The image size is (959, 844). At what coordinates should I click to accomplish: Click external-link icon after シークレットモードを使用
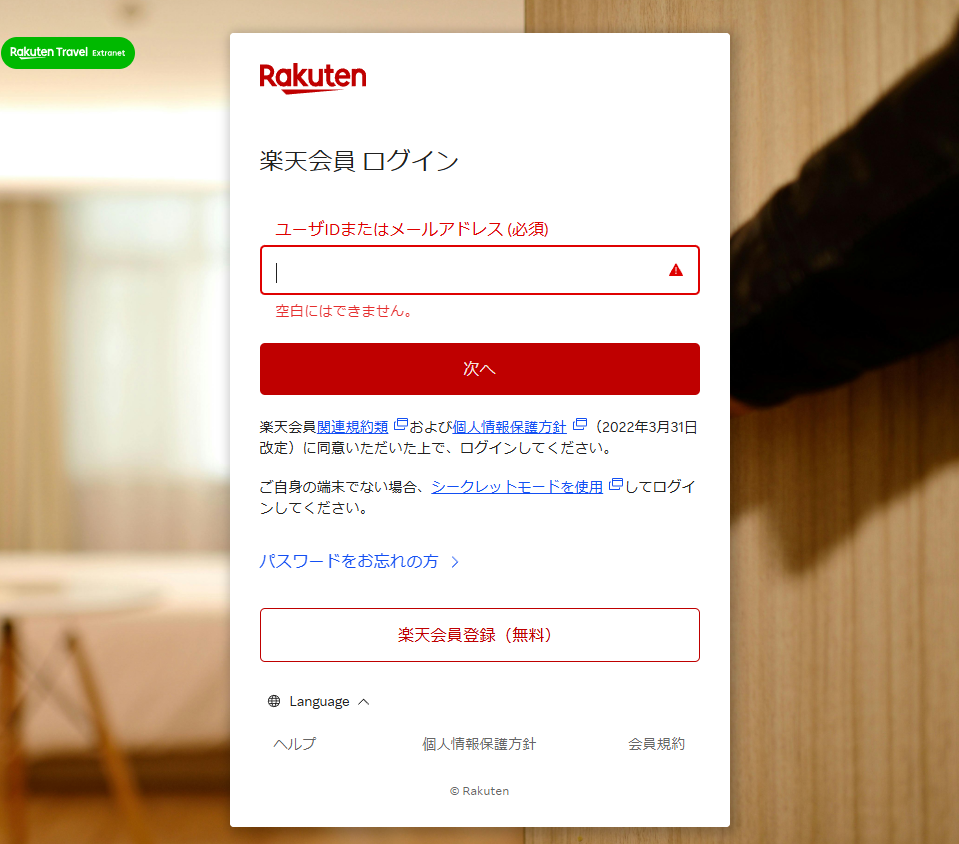click(616, 484)
